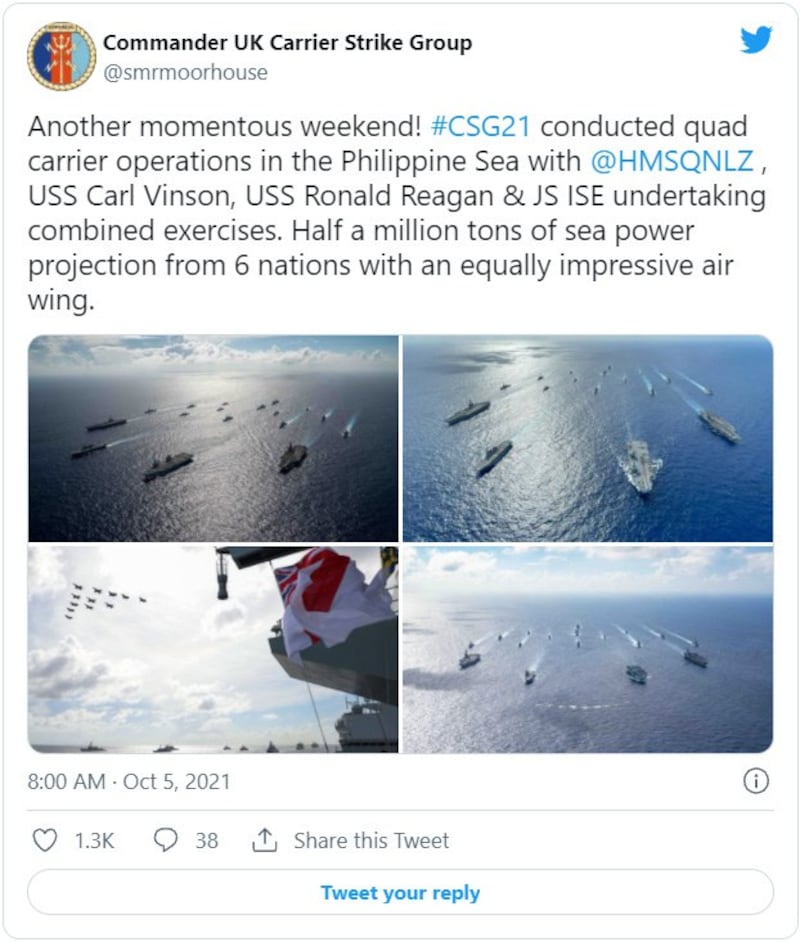Like the tweet with heart icon
800x942 pixels.
[x=45, y=840]
